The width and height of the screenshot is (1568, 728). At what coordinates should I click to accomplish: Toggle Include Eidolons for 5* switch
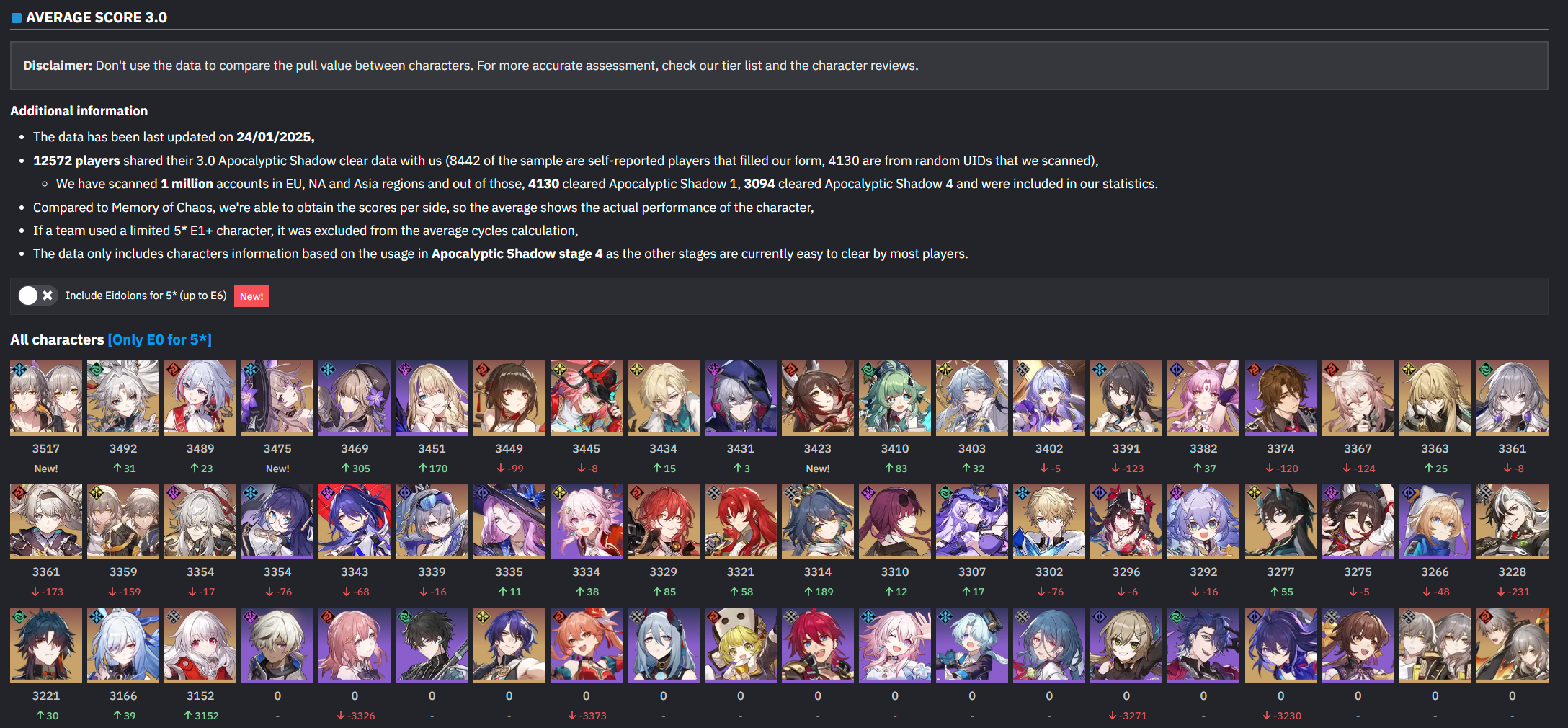click(37, 296)
